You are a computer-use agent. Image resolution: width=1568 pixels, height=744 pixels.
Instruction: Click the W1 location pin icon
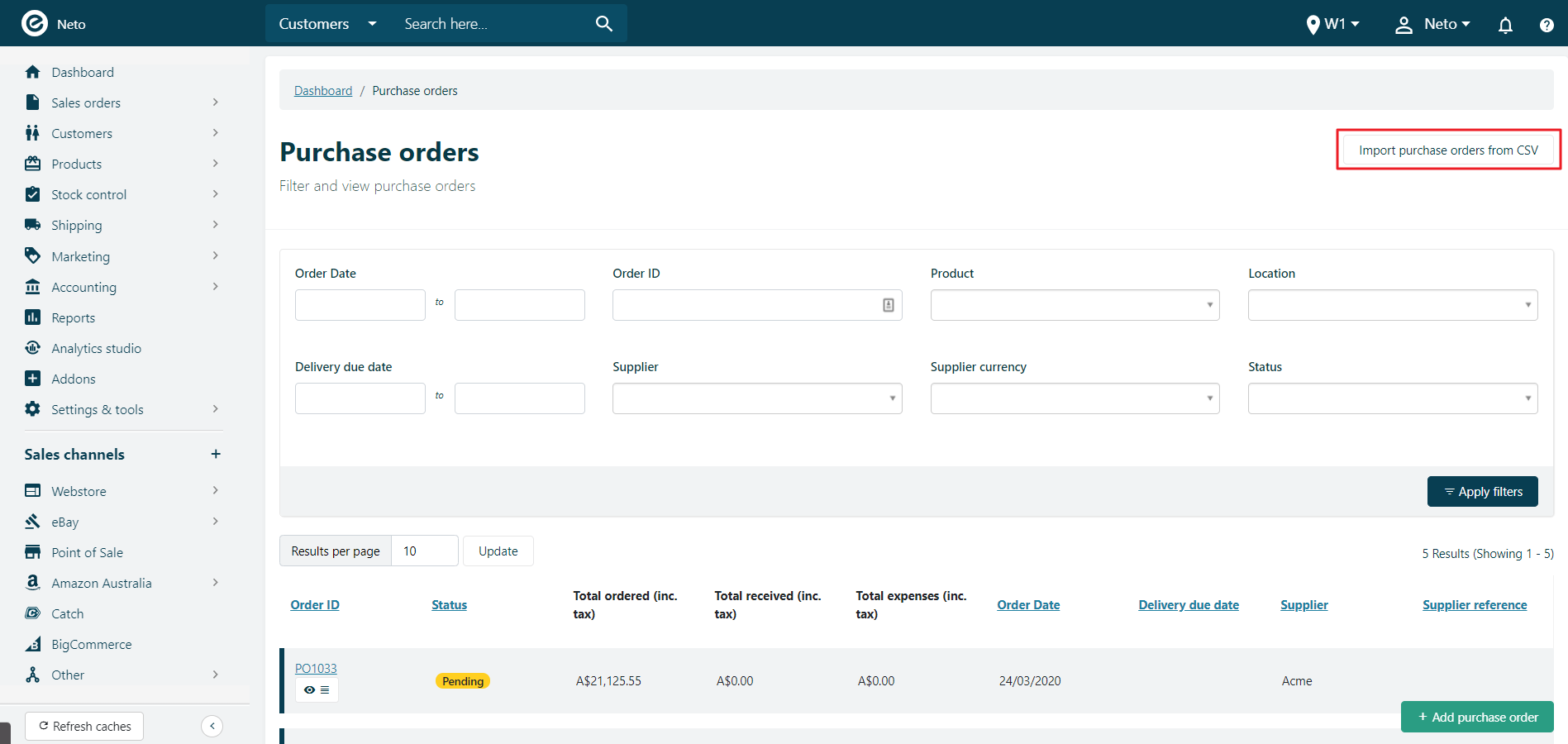[x=1313, y=25]
